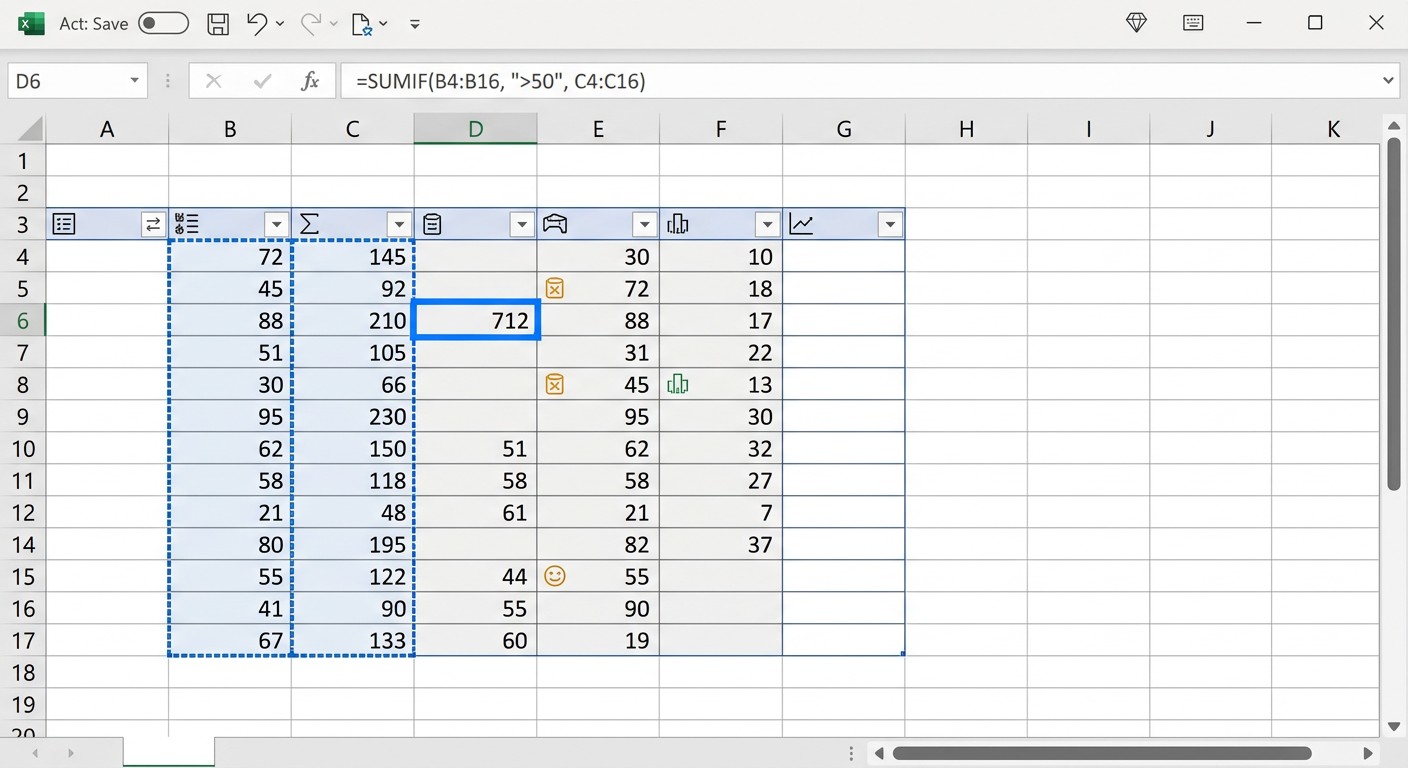Open the filter dropdown in column C header
This screenshot has height=768, width=1408.
click(399, 225)
